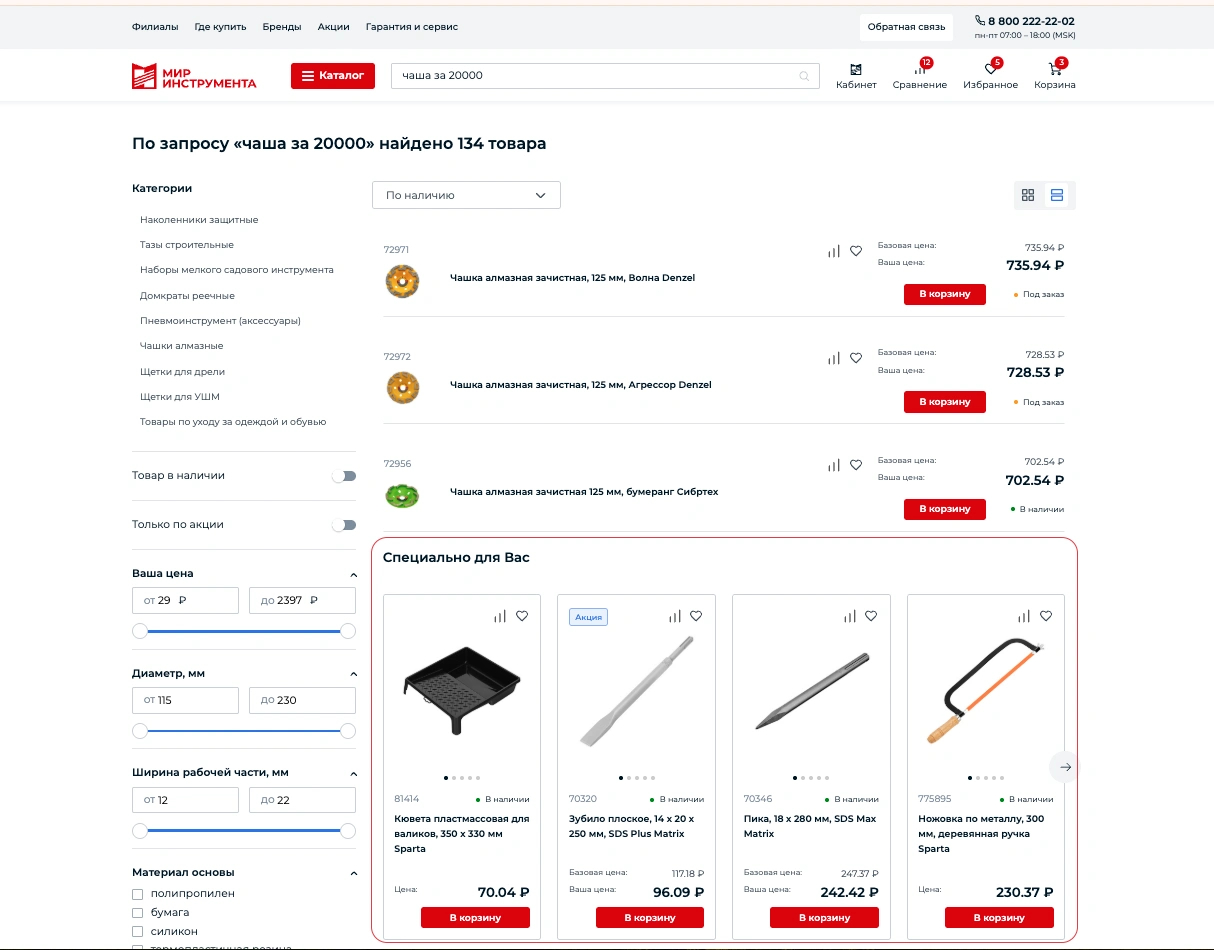Favorite the Пика SDS Max card
Screen dimensions: 1214x950
pyautogui.click(x=871, y=616)
